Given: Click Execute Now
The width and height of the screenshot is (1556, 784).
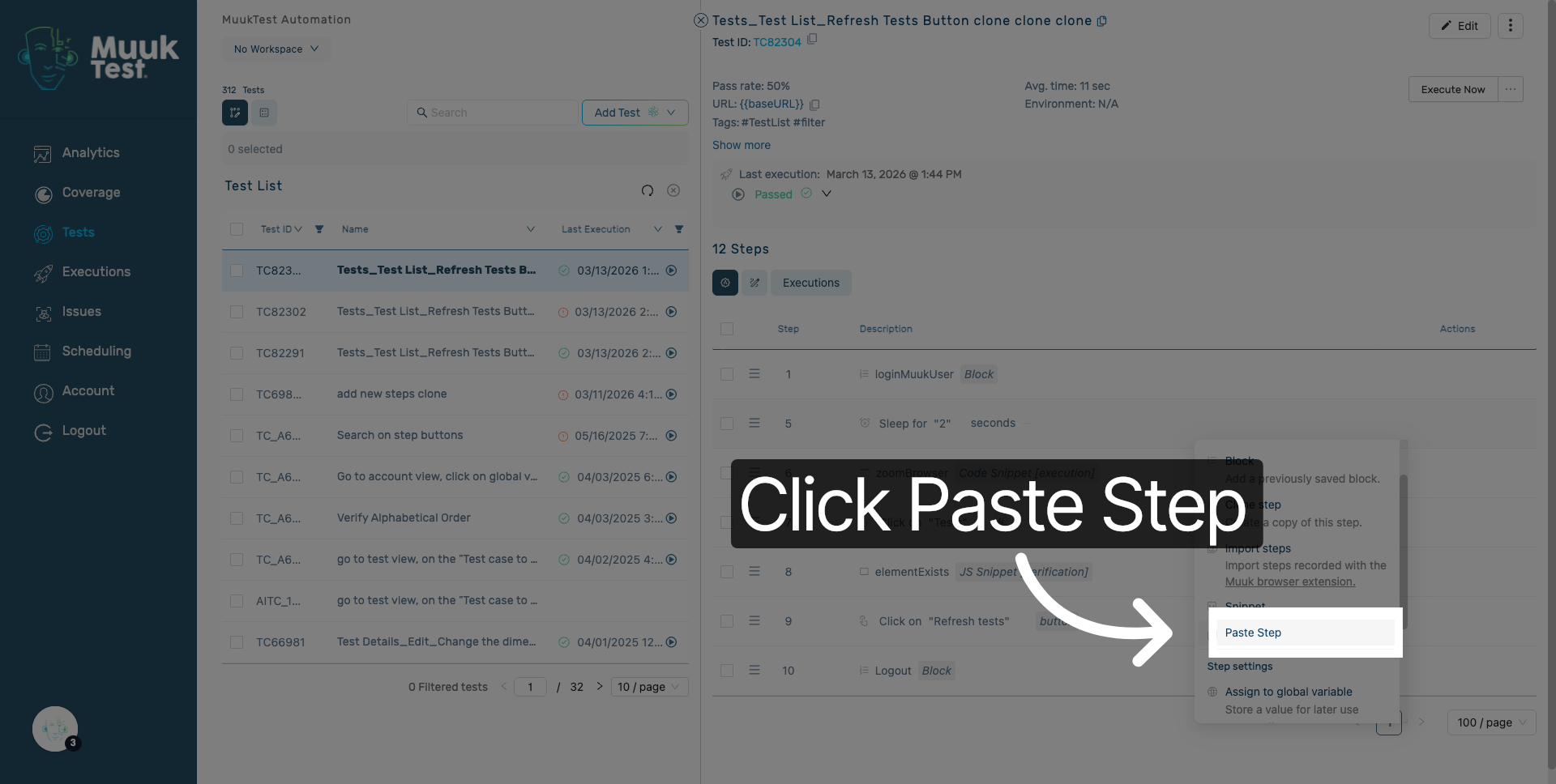Looking at the screenshot, I should (1453, 89).
